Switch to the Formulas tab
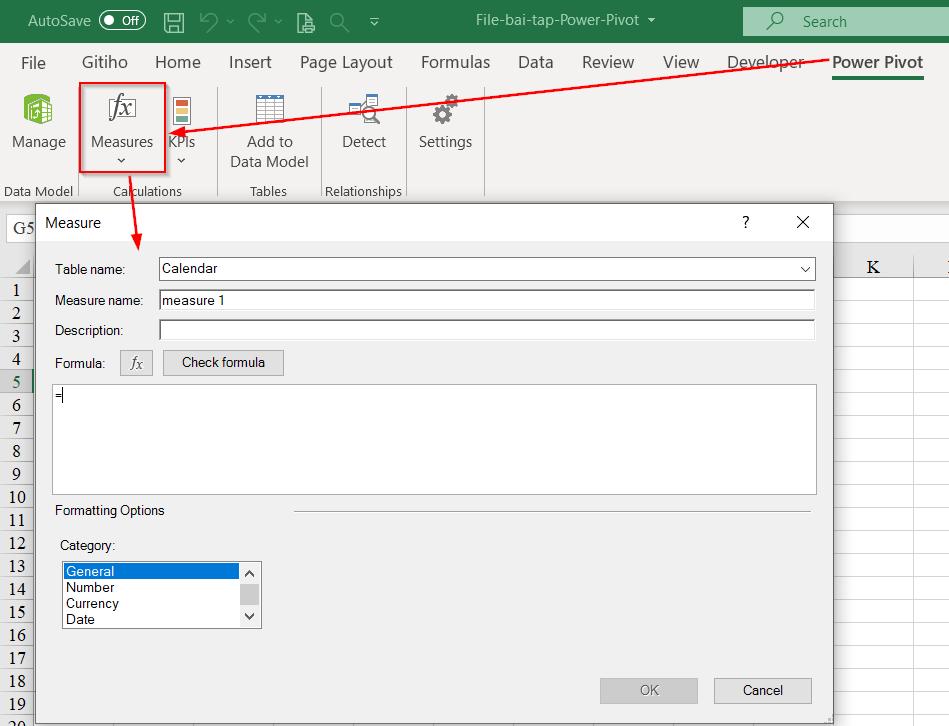 [x=455, y=62]
